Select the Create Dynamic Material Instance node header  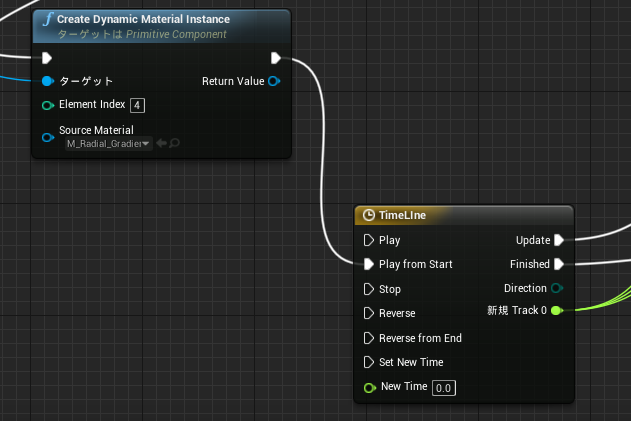click(x=161, y=27)
